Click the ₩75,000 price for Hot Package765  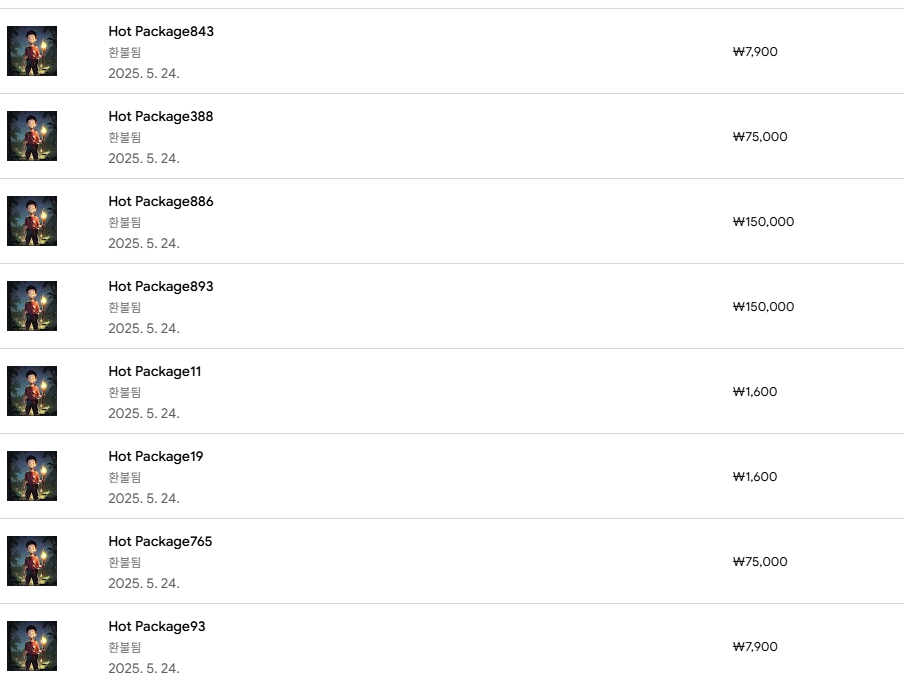coord(760,562)
